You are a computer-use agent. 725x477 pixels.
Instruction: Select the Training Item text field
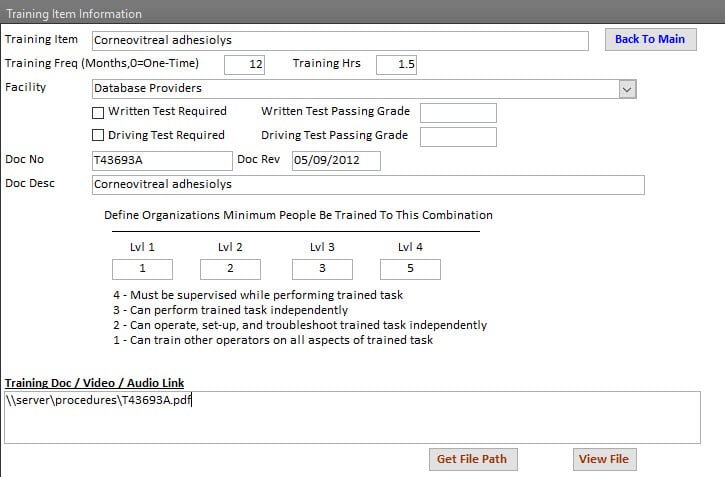(340, 41)
